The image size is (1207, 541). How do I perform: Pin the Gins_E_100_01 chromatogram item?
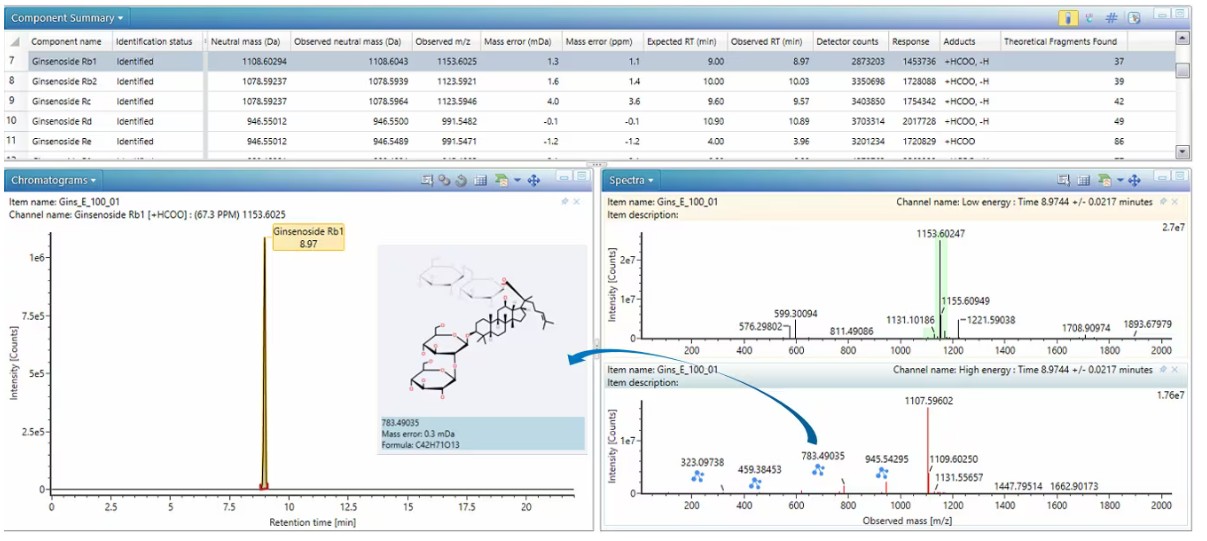coord(564,201)
